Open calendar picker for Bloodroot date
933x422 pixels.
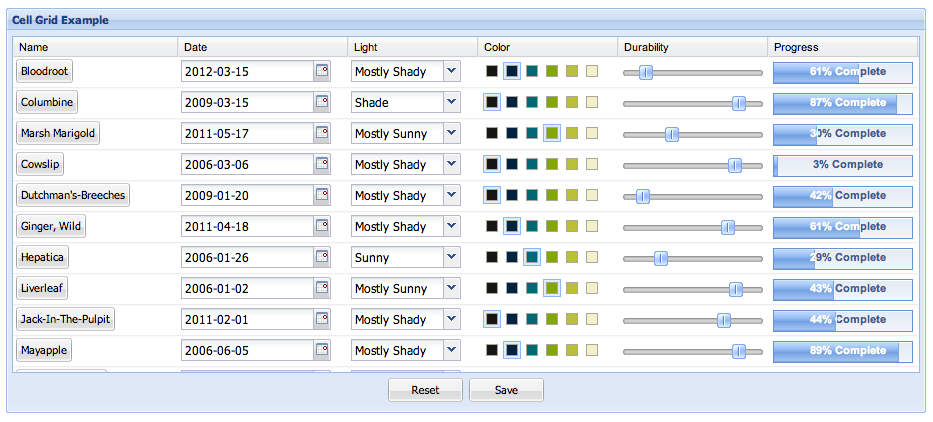(322, 71)
